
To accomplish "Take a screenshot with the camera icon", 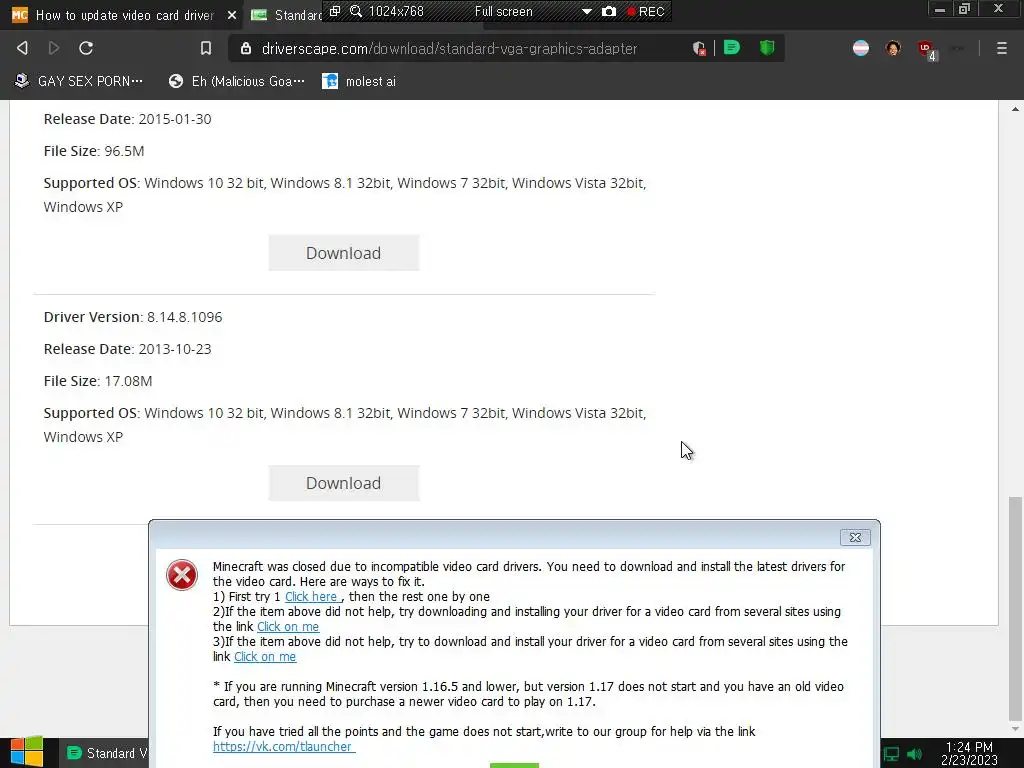I will 609,11.
